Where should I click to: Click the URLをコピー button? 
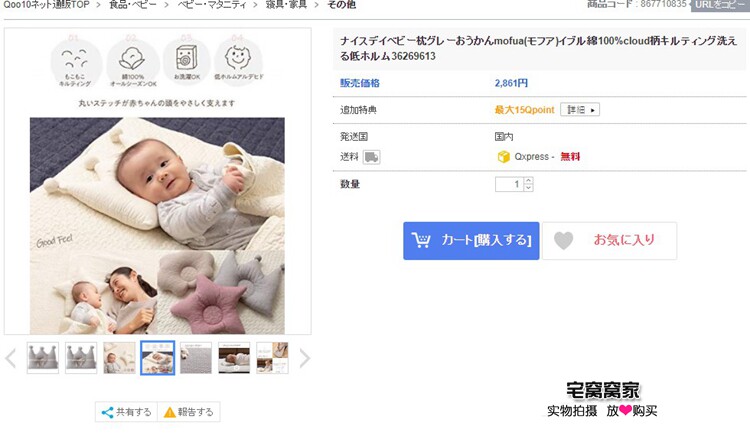coord(719,5)
